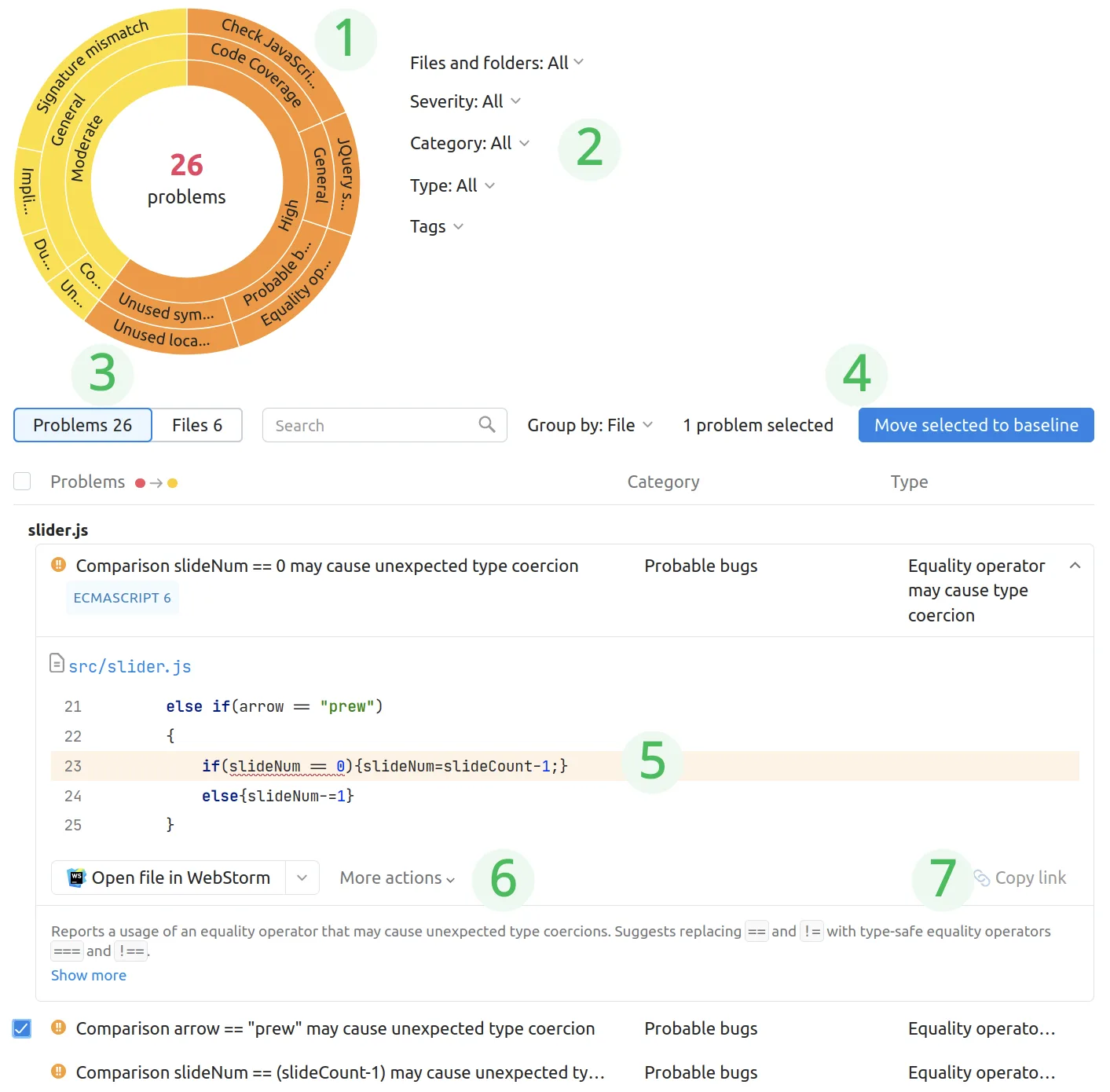Click the warning icon on arrow == "prew" problem
This screenshot has width=1110, height=1092.
click(x=57, y=1028)
